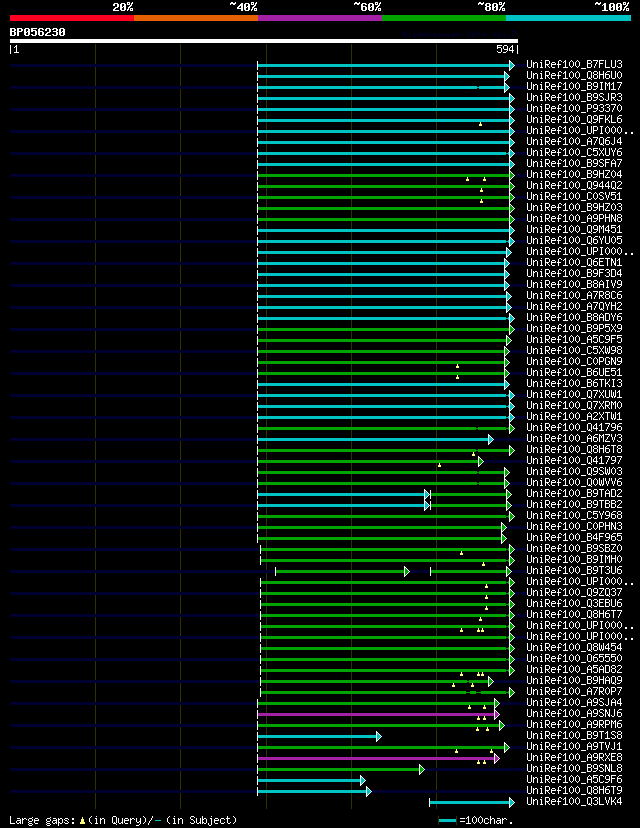Click the cyan alignment segment of UniRef100_B9TAD2
Viewport: 640px width, 828px height.
(343, 494)
